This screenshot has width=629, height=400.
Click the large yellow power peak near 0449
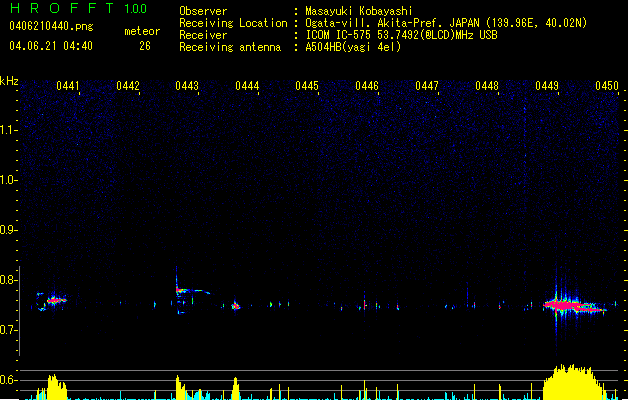[x=572, y=382]
